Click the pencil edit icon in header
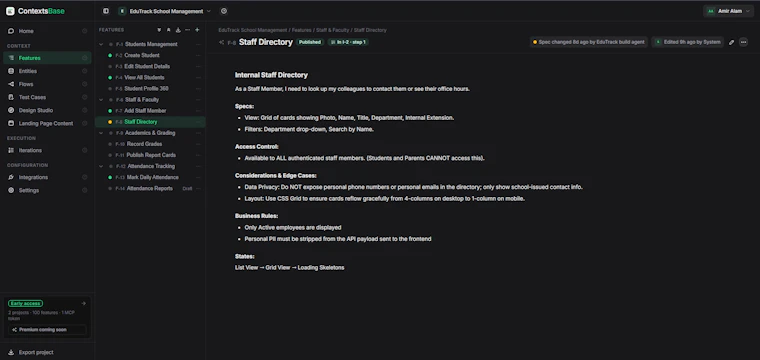The width and height of the screenshot is (760, 360). pos(731,42)
